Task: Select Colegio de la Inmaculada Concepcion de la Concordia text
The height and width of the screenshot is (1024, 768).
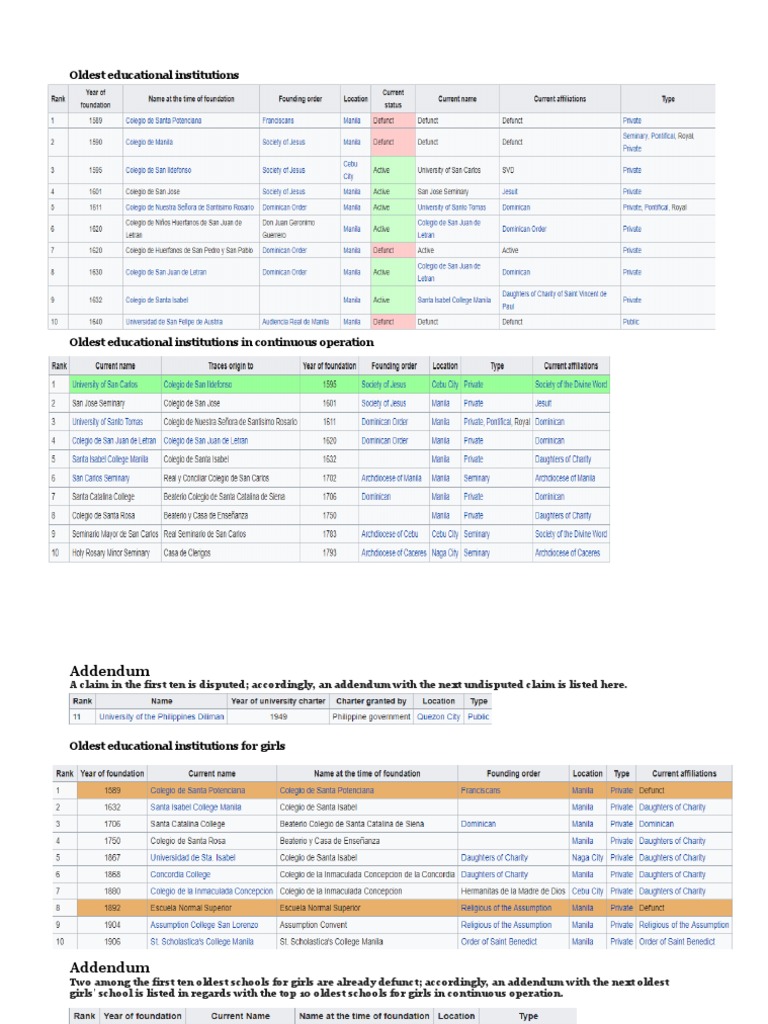Action: 367,874
